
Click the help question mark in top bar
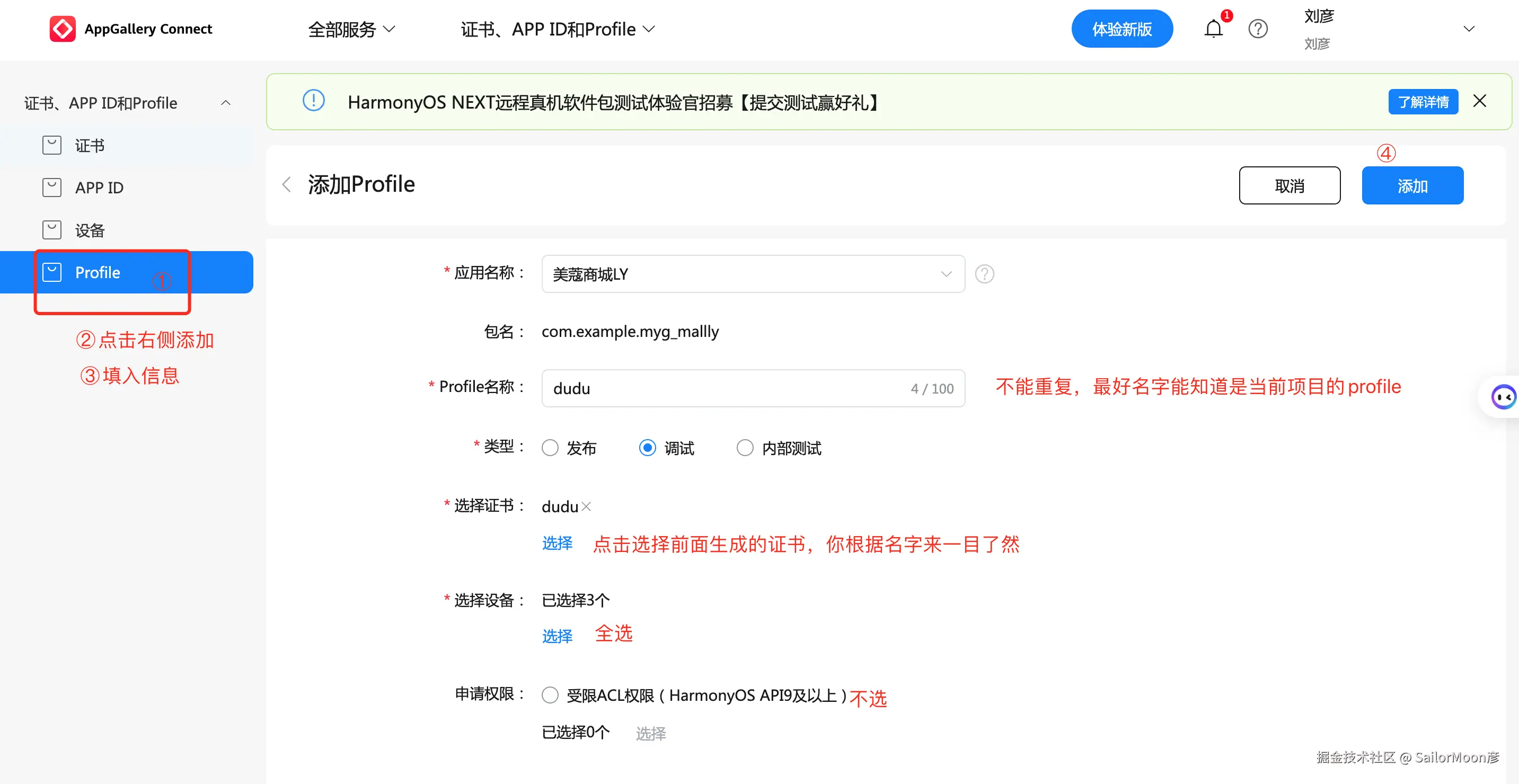coord(1258,28)
